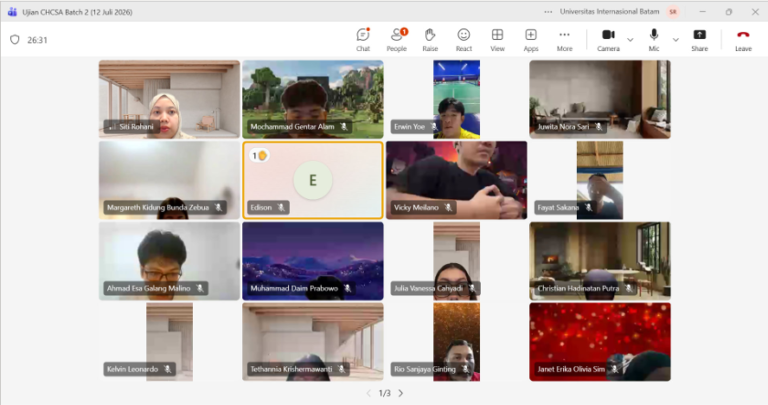The width and height of the screenshot is (768, 405).
Task: Go to the previous participants page
Action: click(369, 393)
